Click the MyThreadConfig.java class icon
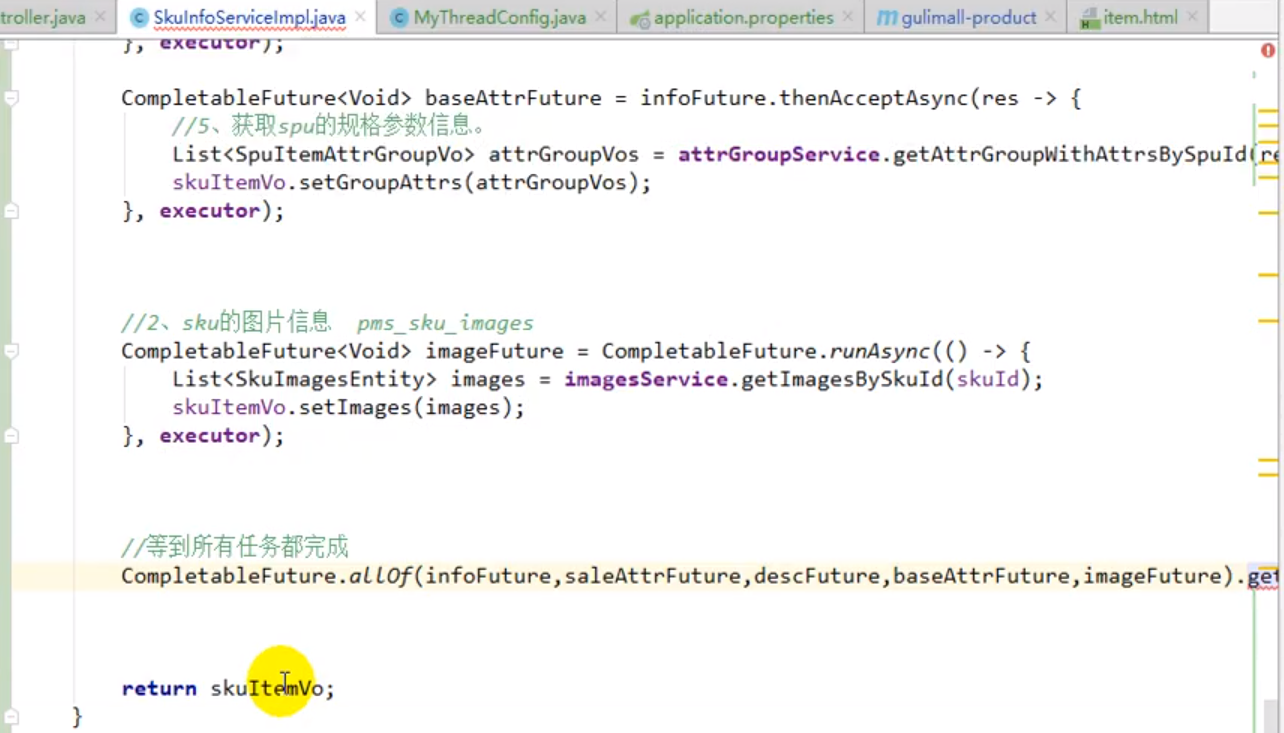 coord(399,18)
